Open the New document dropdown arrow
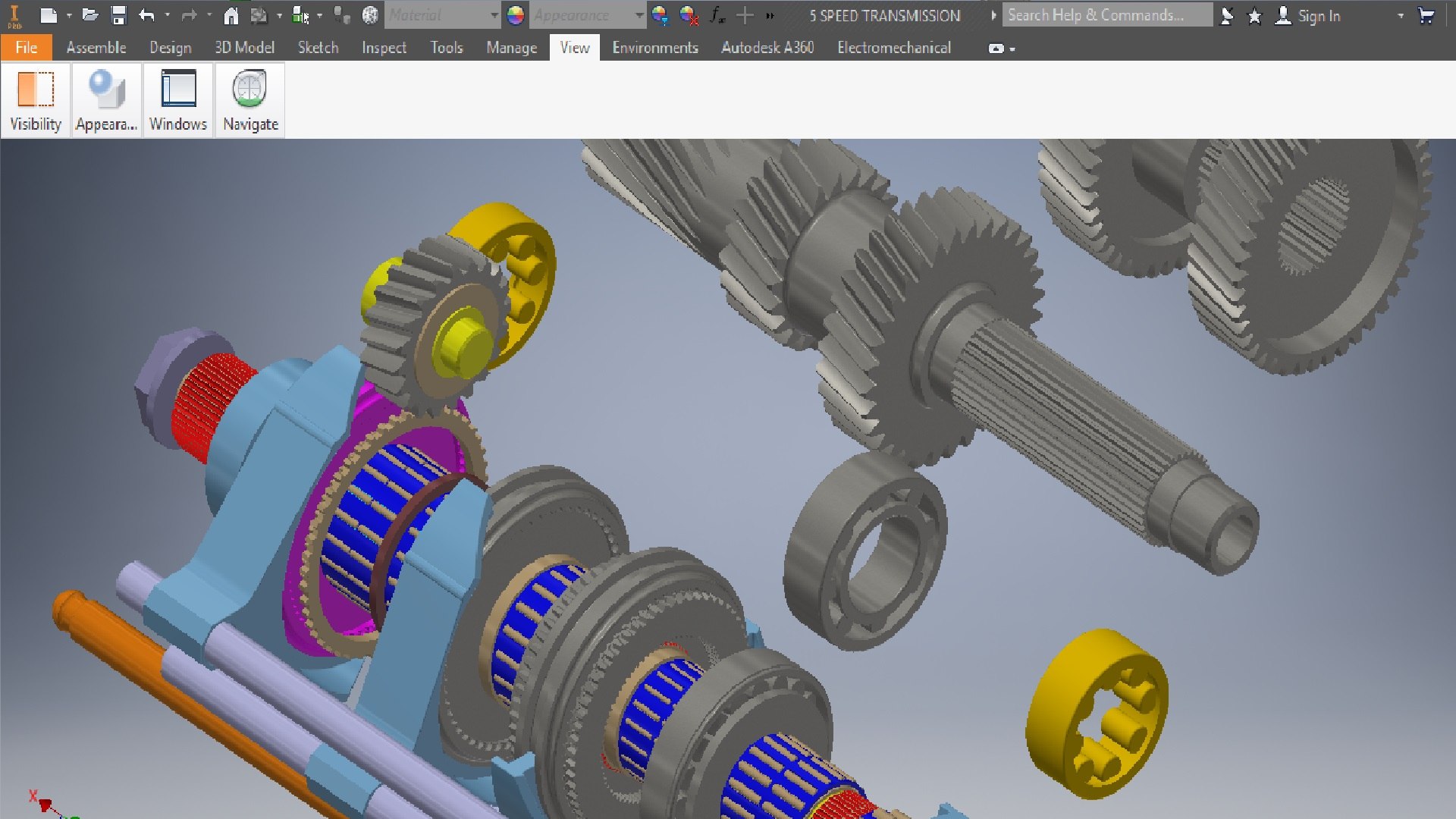Screen dimensions: 1456x819 point(69,15)
